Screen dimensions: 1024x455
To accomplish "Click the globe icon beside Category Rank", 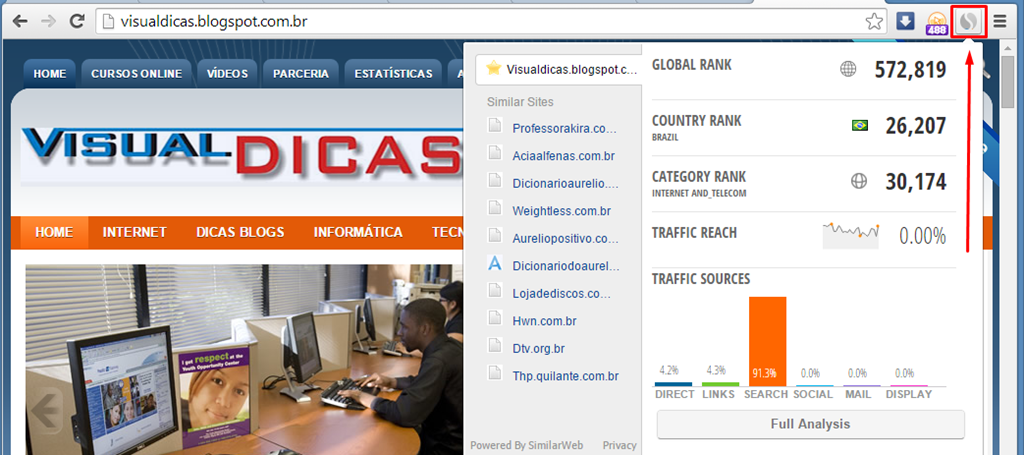I will coord(859,181).
